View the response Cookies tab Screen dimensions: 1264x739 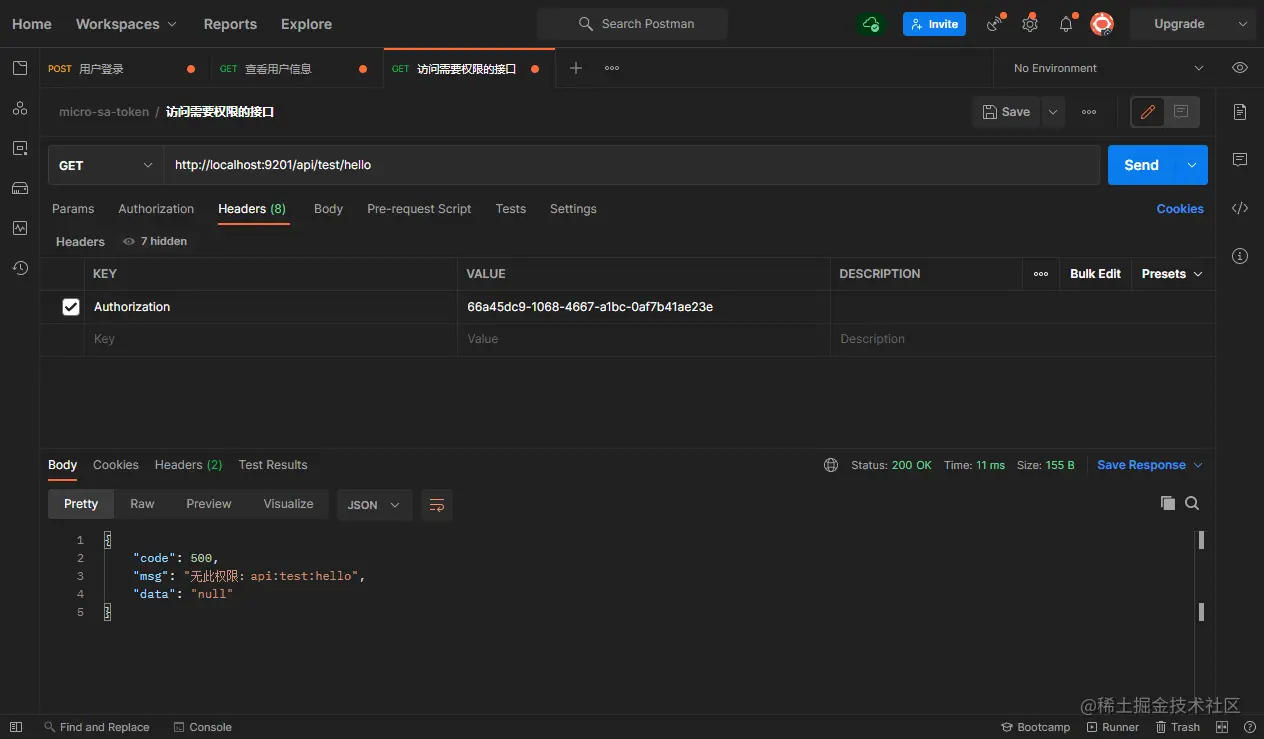(x=116, y=465)
